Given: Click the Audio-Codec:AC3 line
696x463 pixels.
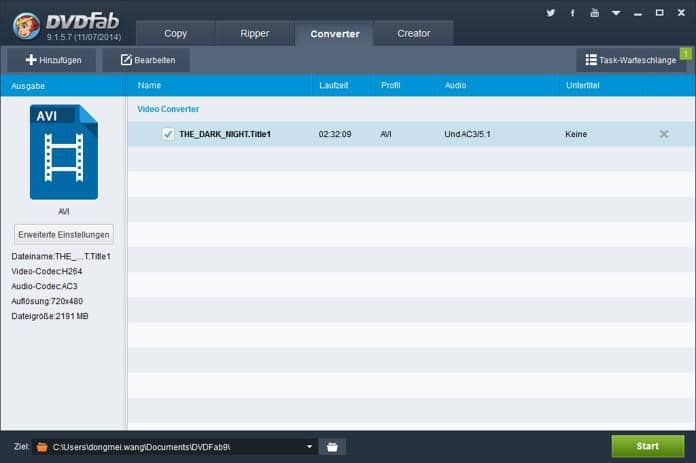Looking at the screenshot, I should [x=44, y=286].
